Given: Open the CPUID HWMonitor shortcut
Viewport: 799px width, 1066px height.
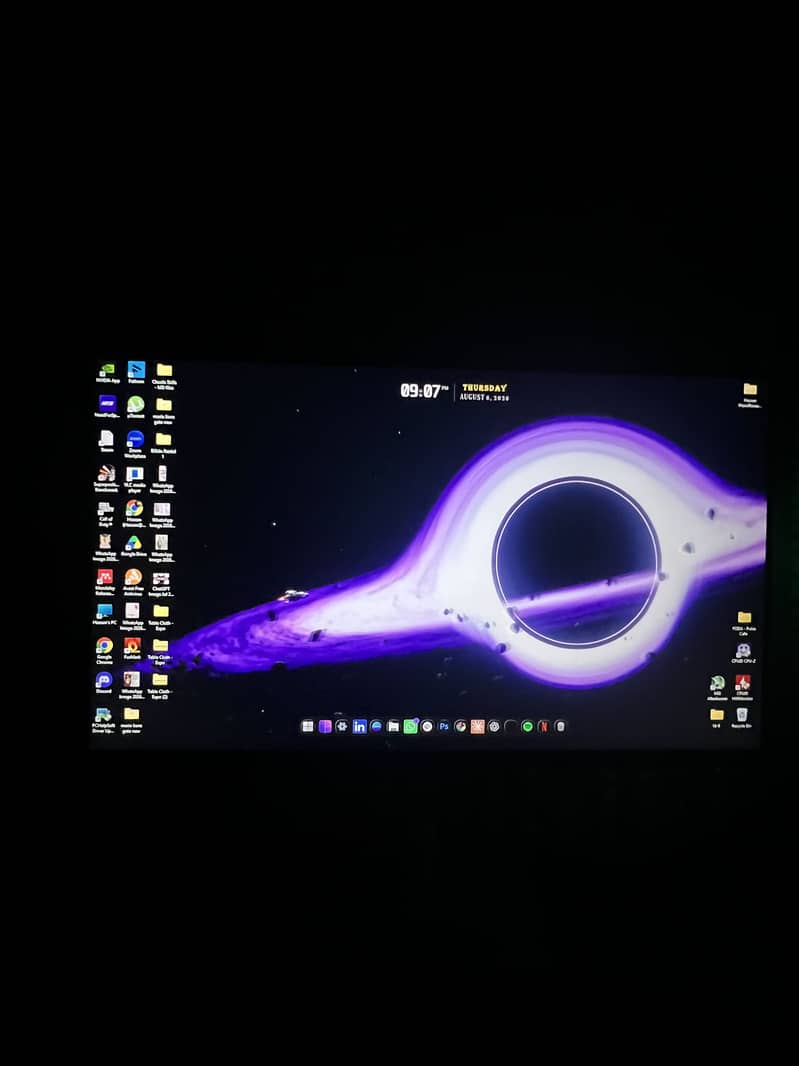Looking at the screenshot, I should [x=743, y=687].
